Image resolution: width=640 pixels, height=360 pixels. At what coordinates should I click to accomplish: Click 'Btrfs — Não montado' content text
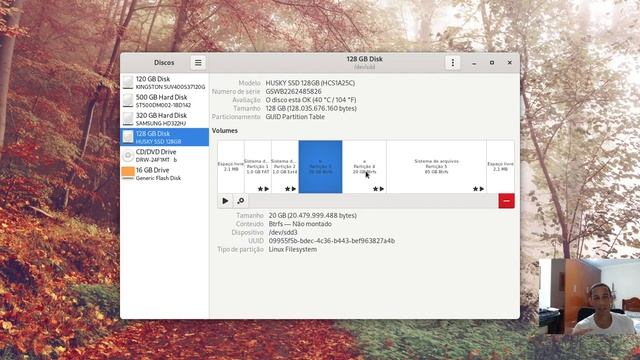(x=300, y=224)
